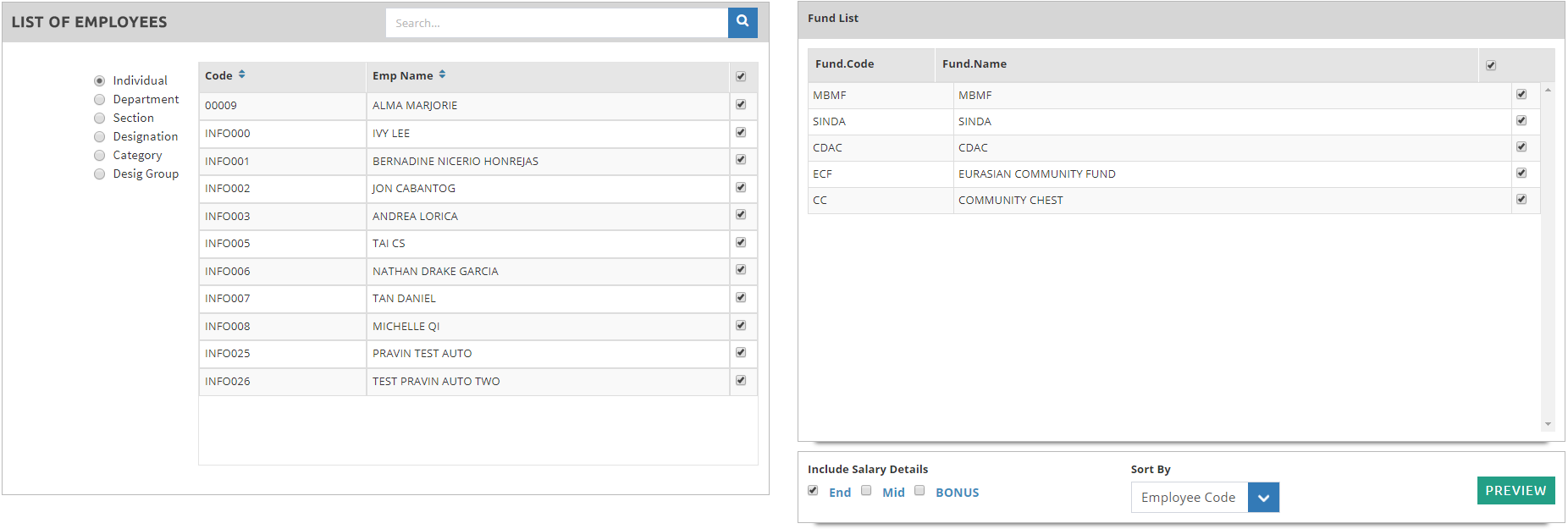Viewport: 1568px width, 529px height.
Task: Enable the Mid salary details checkbox
Action: pyautogui.click(x=866, y=491)
